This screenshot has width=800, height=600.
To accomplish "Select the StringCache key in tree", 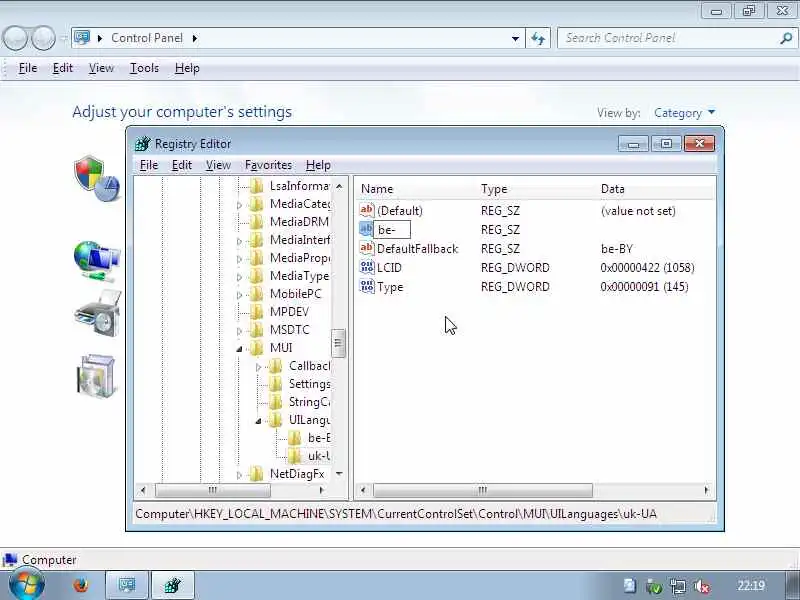I will coord(309,402).
